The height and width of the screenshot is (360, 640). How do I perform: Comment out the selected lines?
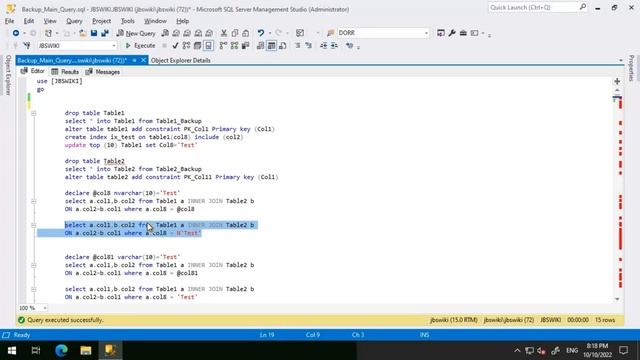click(x=298, y=46)
